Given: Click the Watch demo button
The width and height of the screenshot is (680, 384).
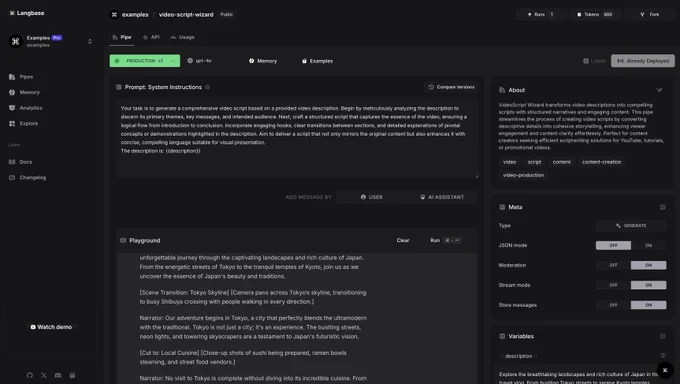Looking at the screenshot, I should 51,327.
